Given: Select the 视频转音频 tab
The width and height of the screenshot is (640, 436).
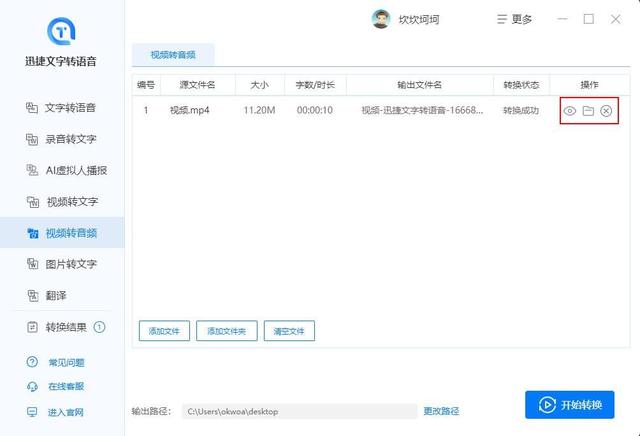Looking at the screenshot, I should click(173, 55).
